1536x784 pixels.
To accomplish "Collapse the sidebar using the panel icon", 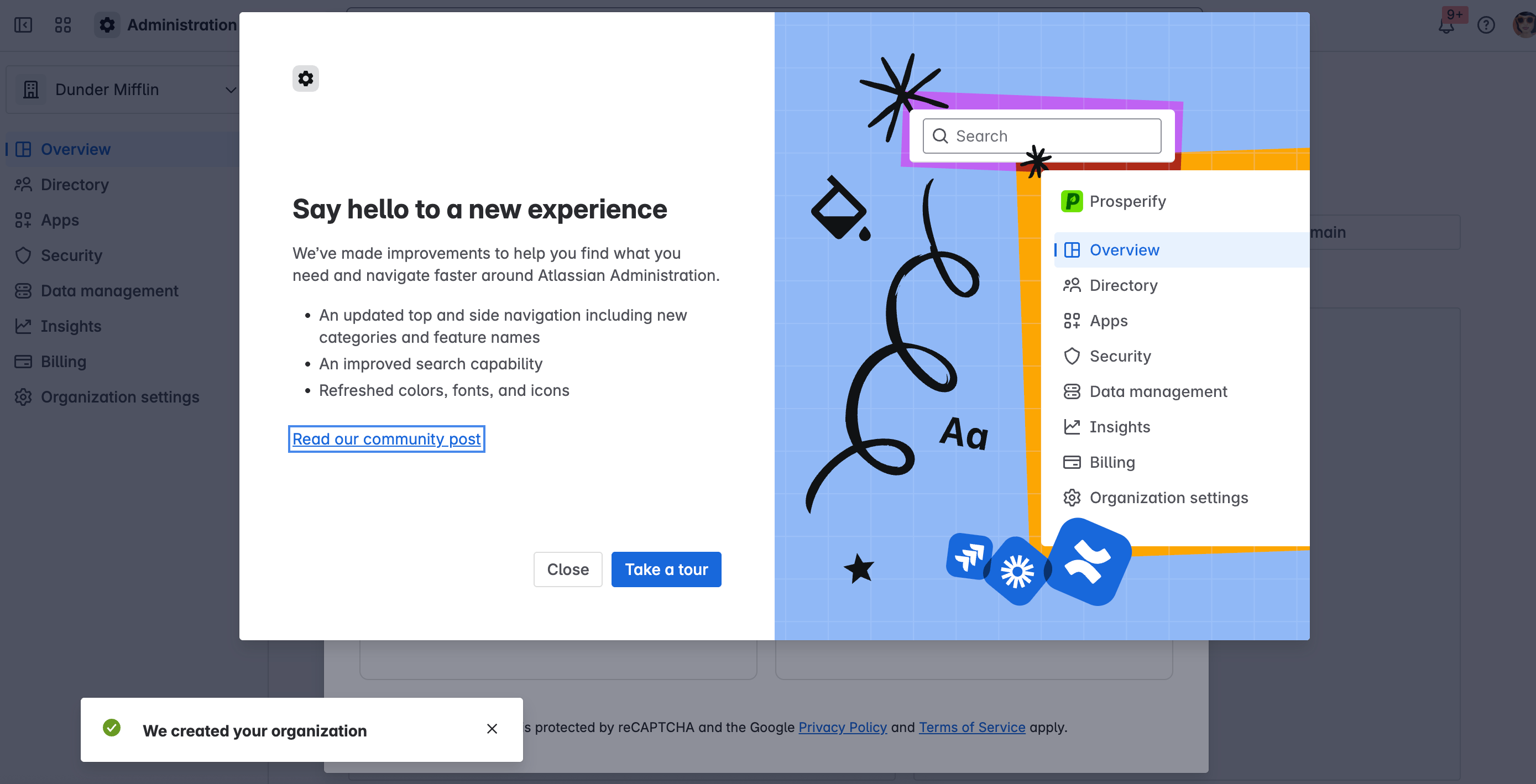I will click(23, 25).
